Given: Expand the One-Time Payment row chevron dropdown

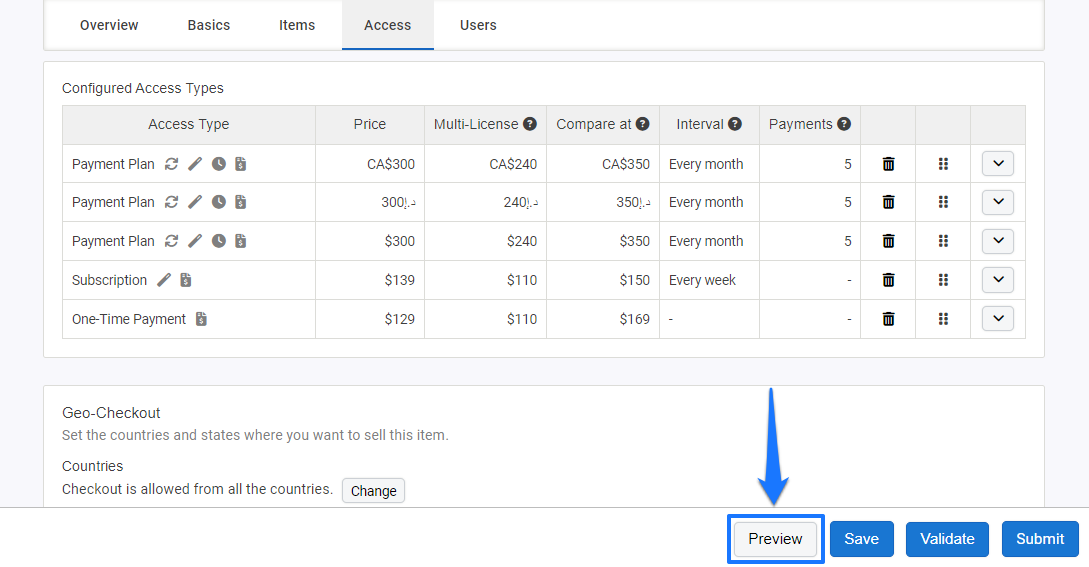Looking at the screenshot, I should pyautogui.click(x=998, y=318).
